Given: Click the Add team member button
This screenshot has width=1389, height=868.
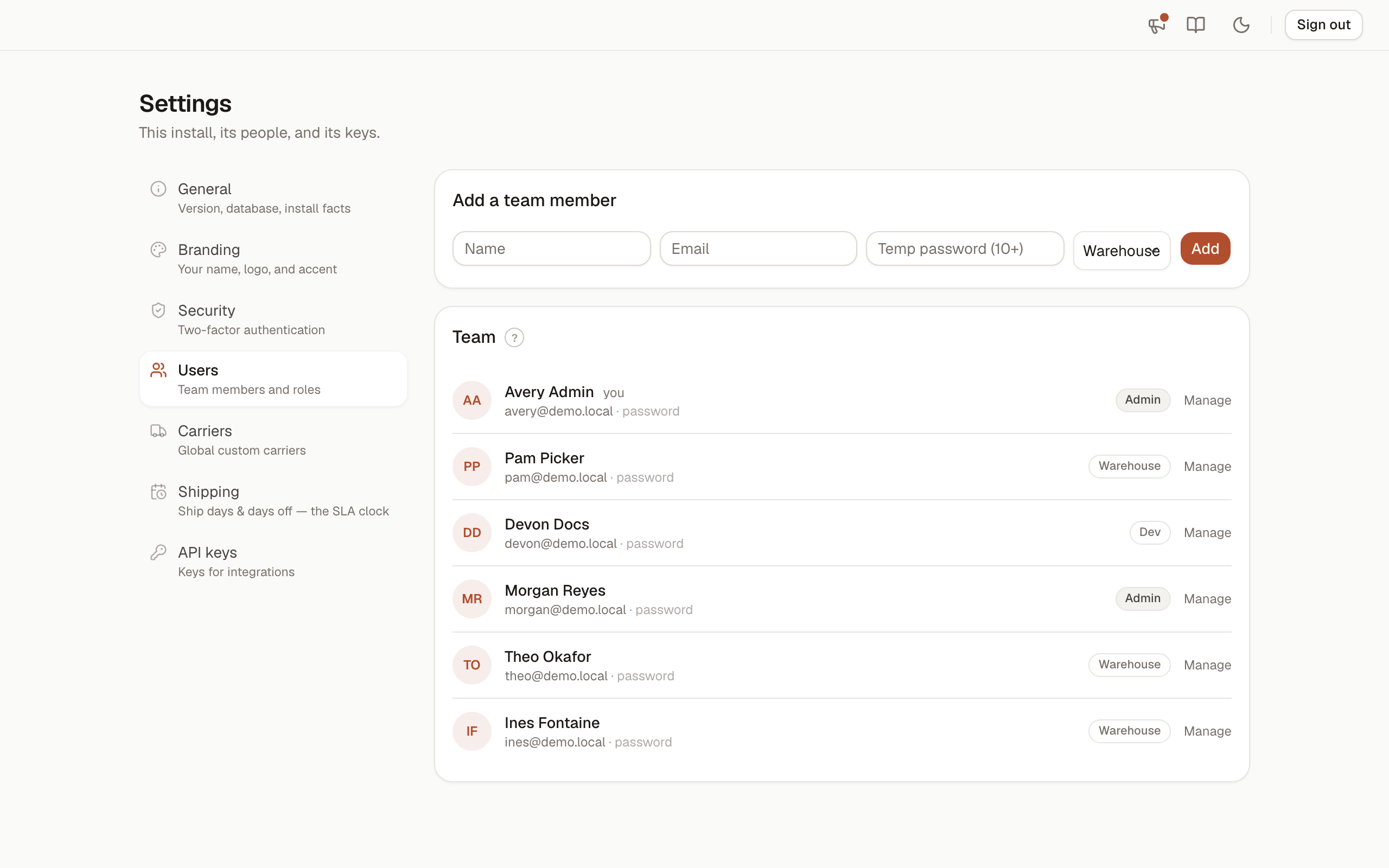Looking at the screenshot, I should pos(1205,248).
